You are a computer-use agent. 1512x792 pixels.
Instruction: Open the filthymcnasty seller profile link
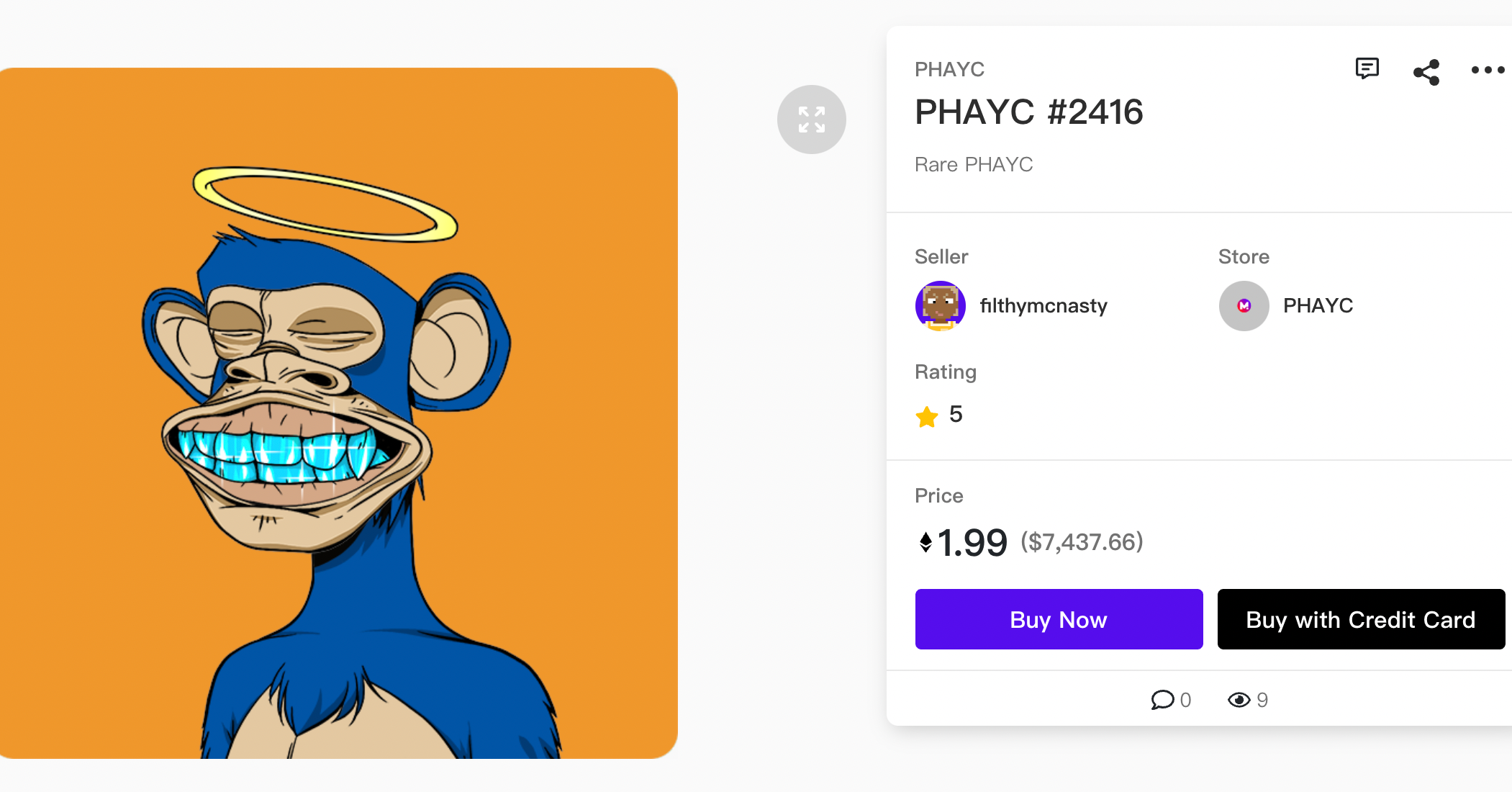tap(1043, 306)
